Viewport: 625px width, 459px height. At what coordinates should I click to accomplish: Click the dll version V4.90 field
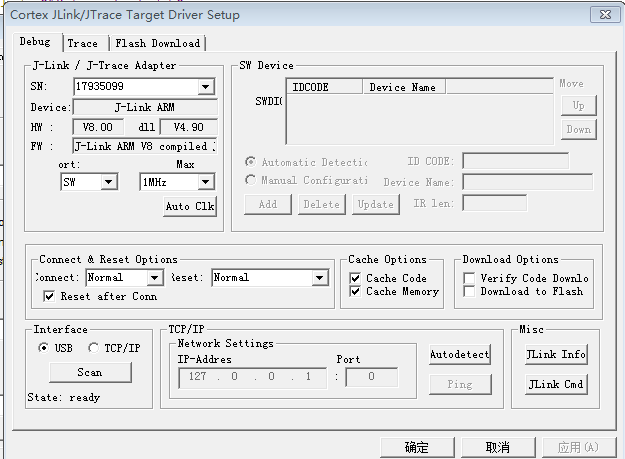tap(189, 127)
